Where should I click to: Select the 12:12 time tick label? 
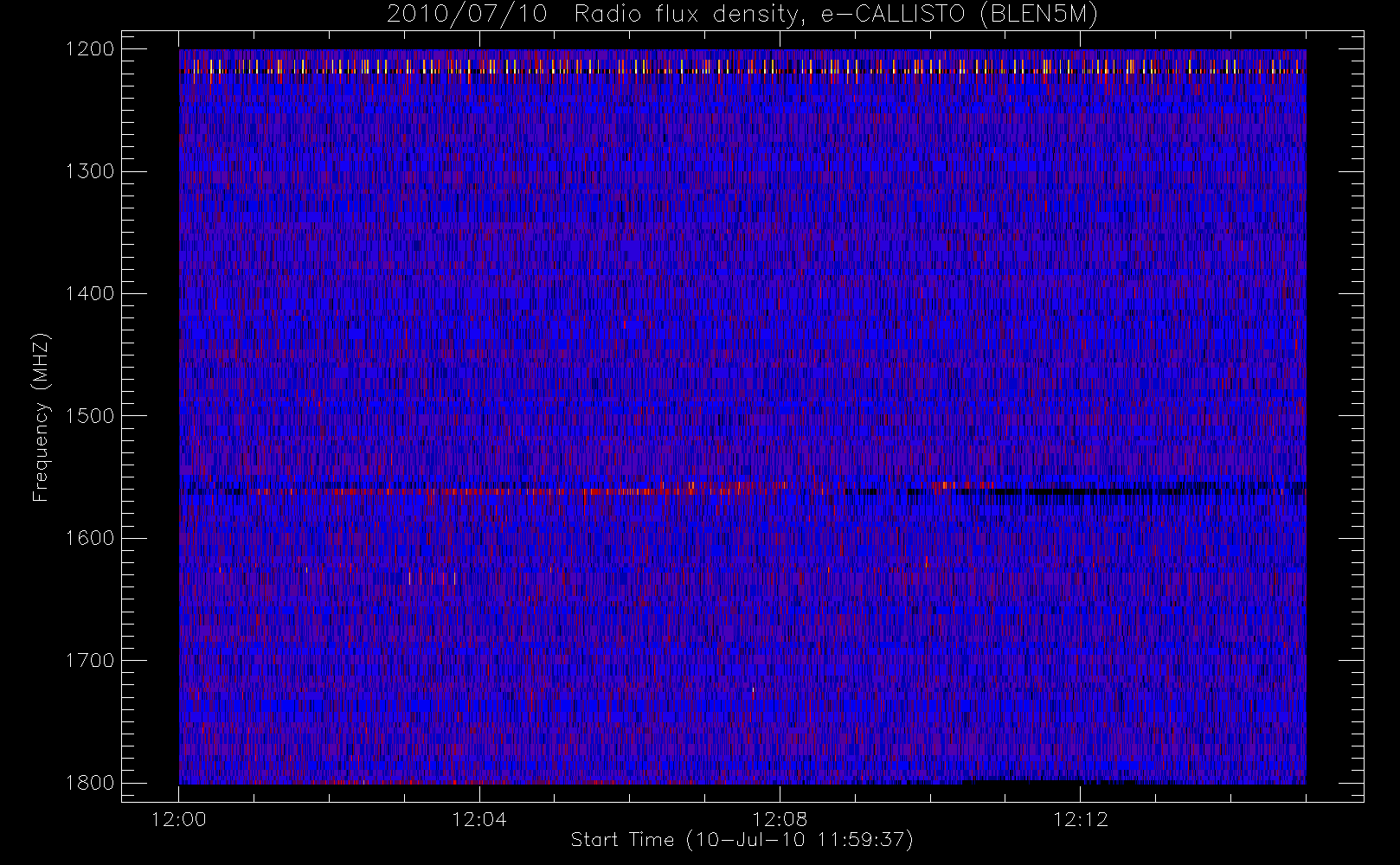tap(1081, 819)
